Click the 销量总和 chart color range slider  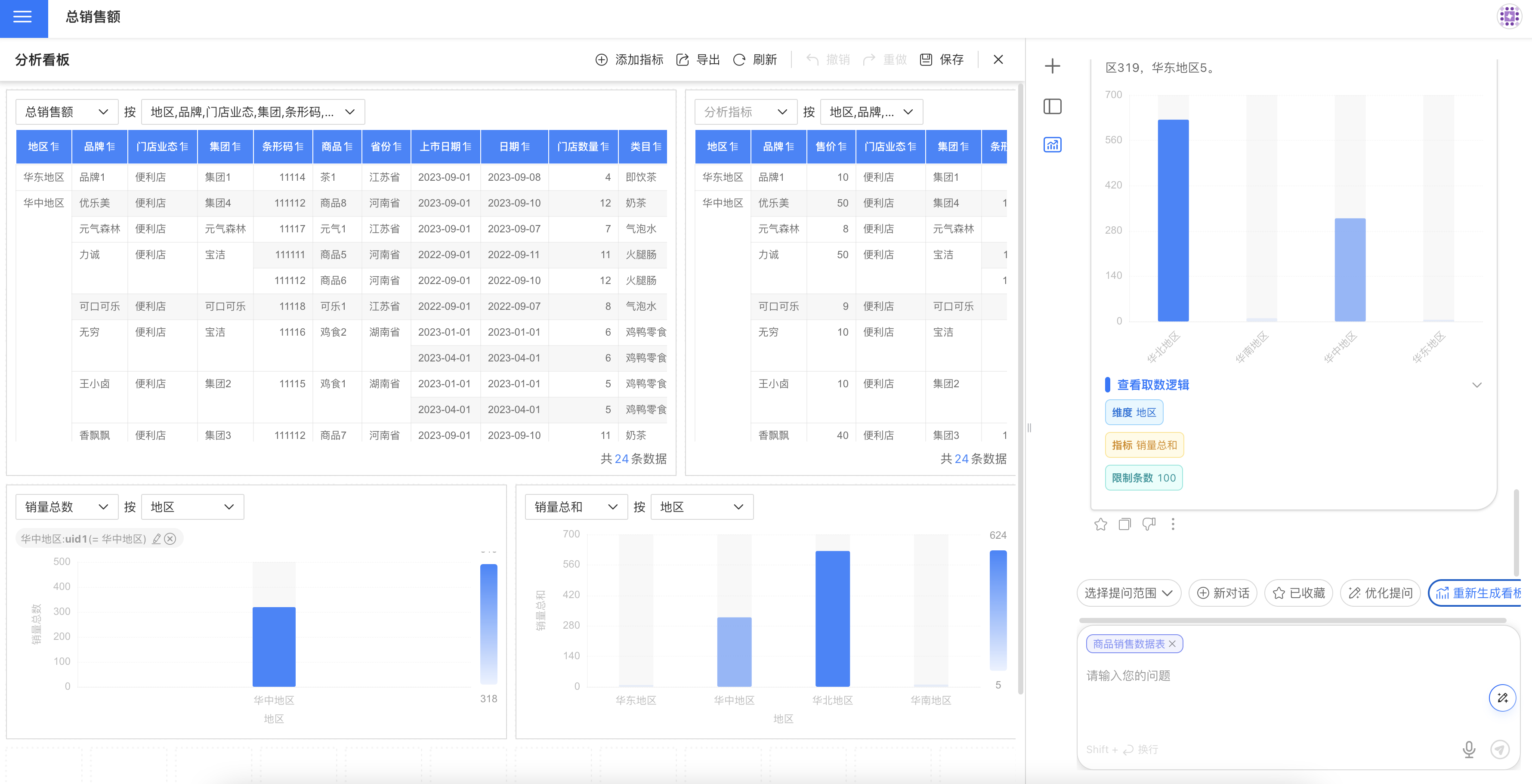(998, 610)
